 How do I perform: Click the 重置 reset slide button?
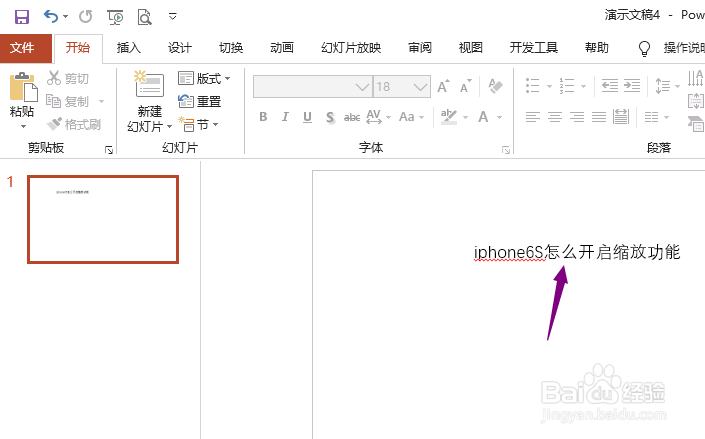pos(199,101)
